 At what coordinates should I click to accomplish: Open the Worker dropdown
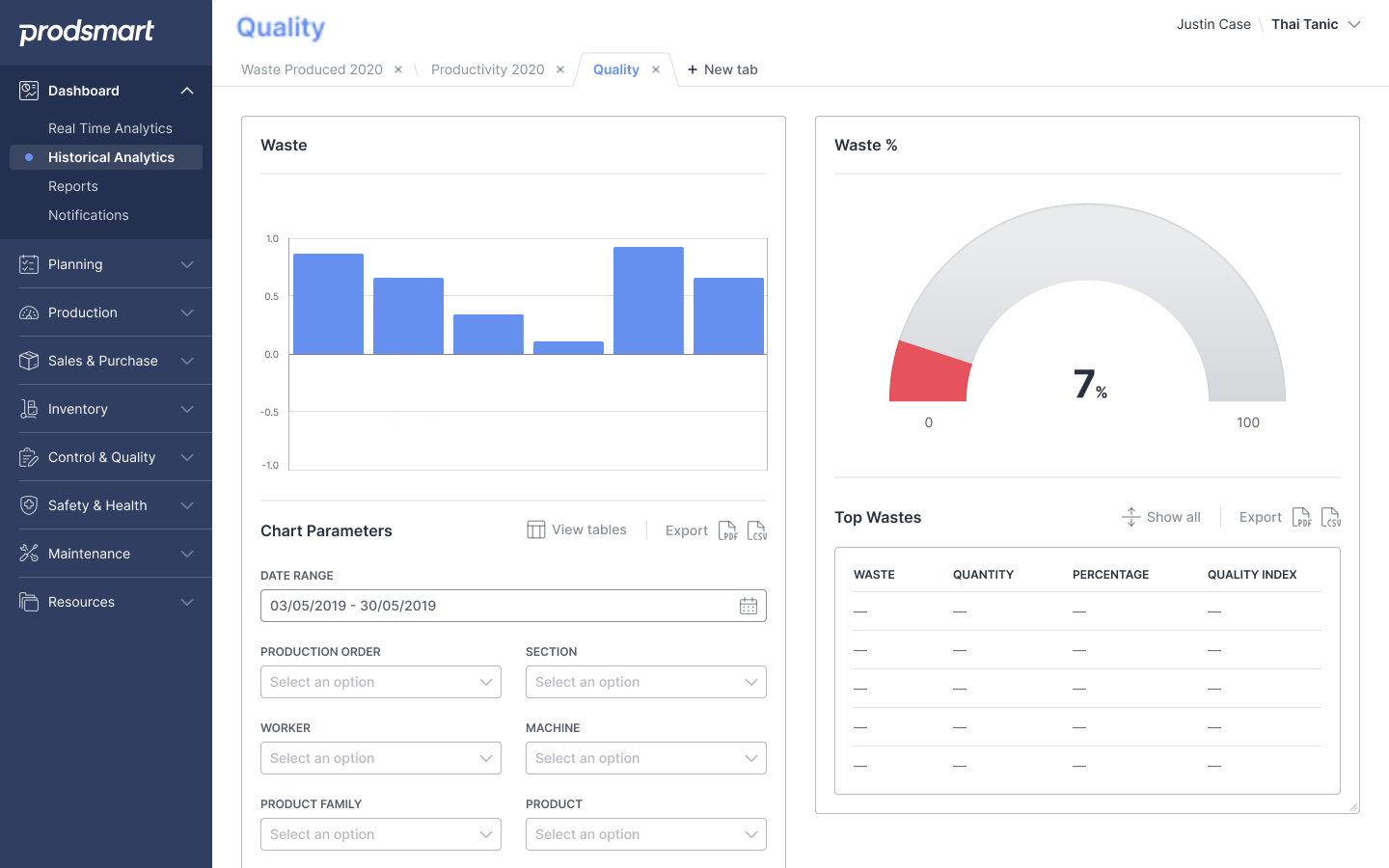pyautogui.click(x=381, y=758)
